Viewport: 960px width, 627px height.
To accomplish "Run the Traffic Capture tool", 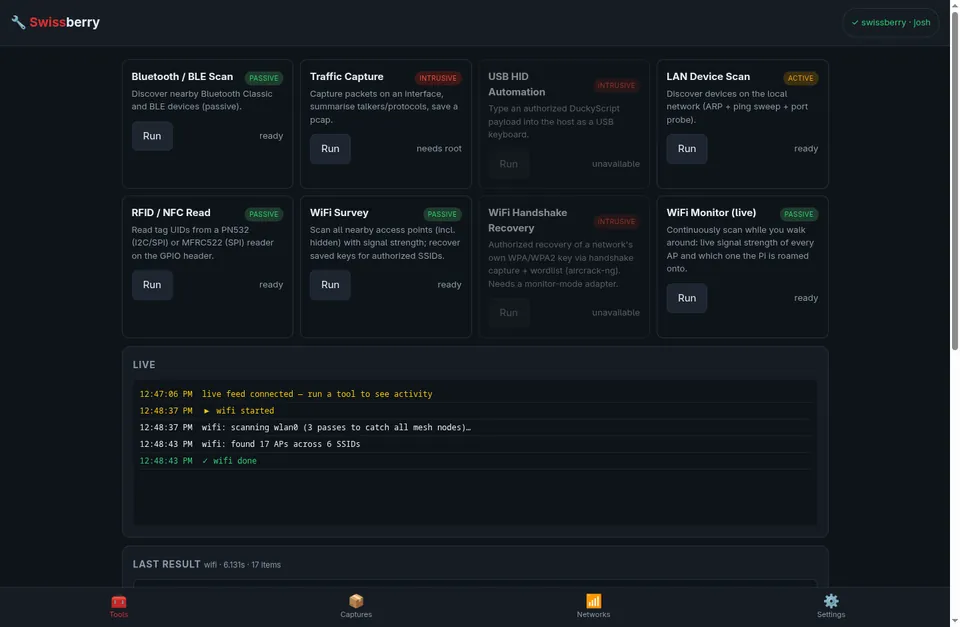I will 330,149.
